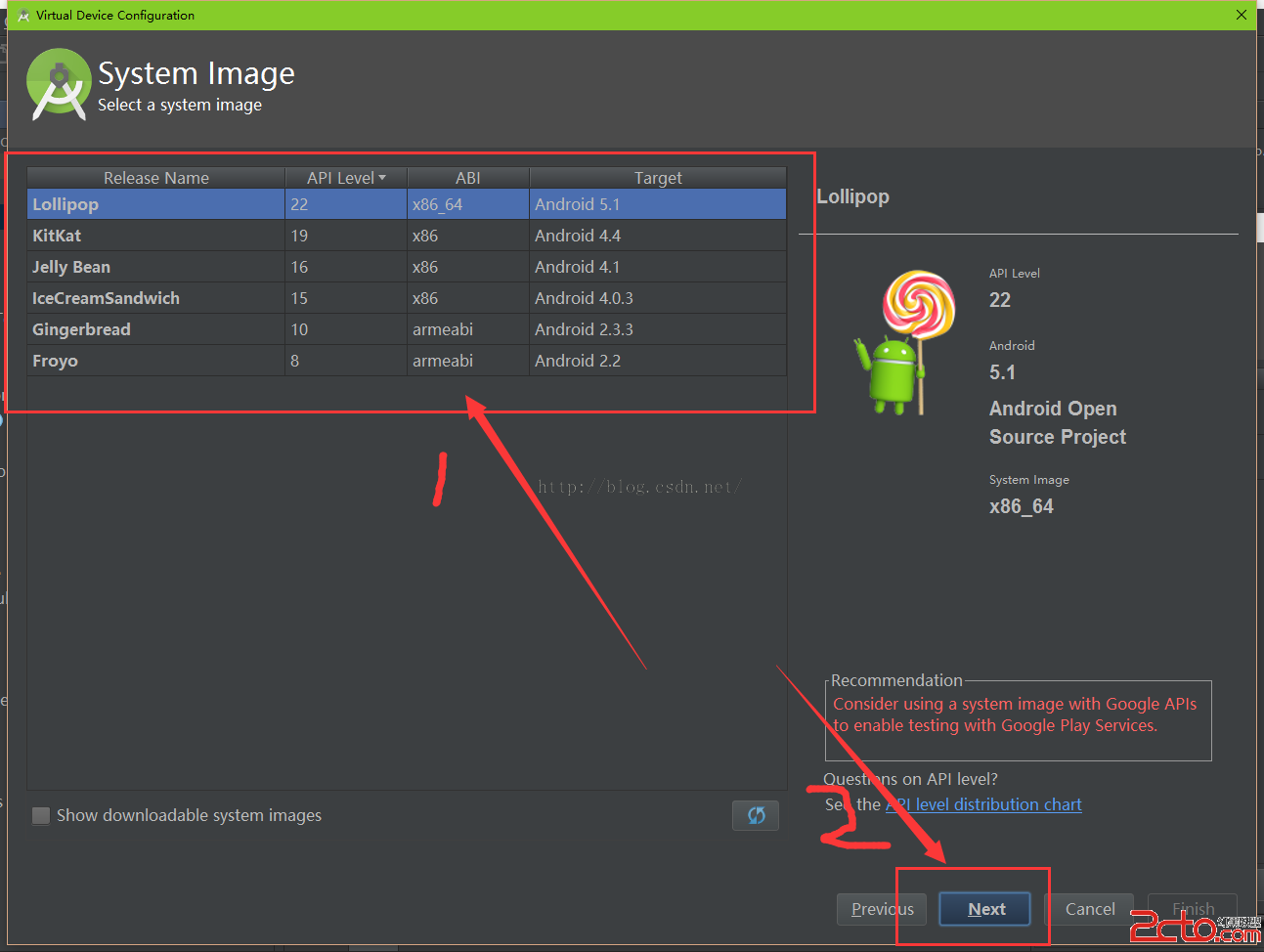Image resolution: width=1264 pixels, height=952 pixels.
Task: Sort table by ABI column header
Action: coord(468,178)
